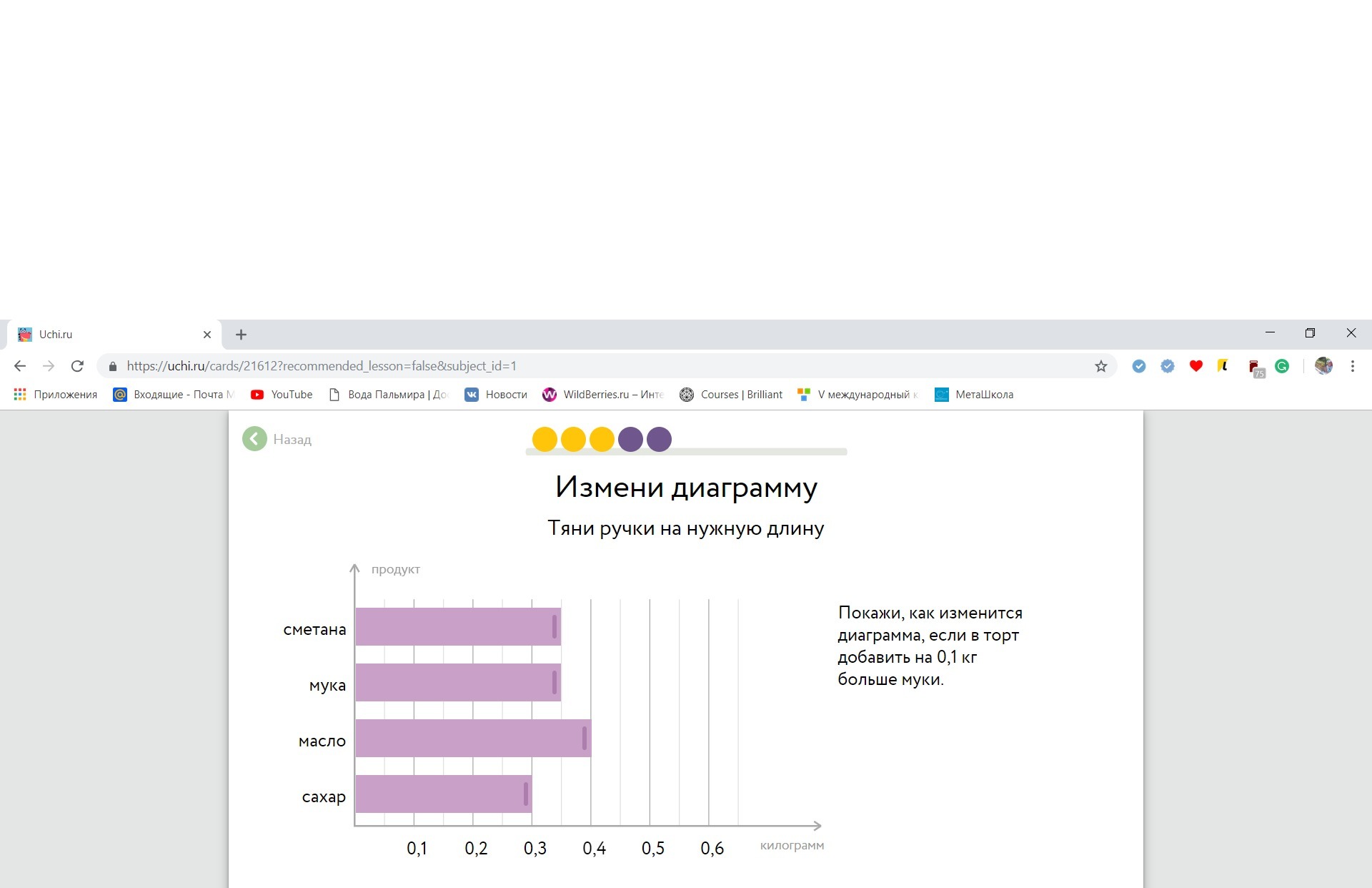Bookmark page with the star icon

click(1100, 366)
